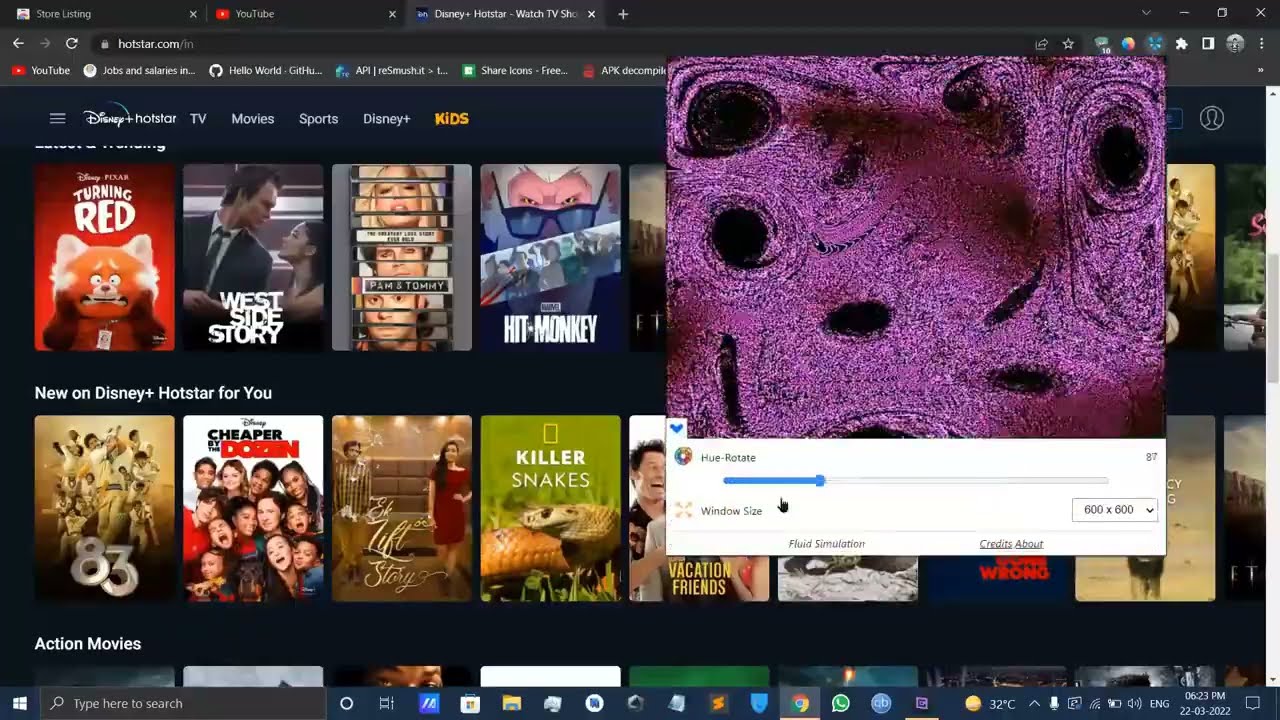The width and height of the screenshot is (1280, 720).
Task: Open the 83 movie poster
Action: [104, 508]
